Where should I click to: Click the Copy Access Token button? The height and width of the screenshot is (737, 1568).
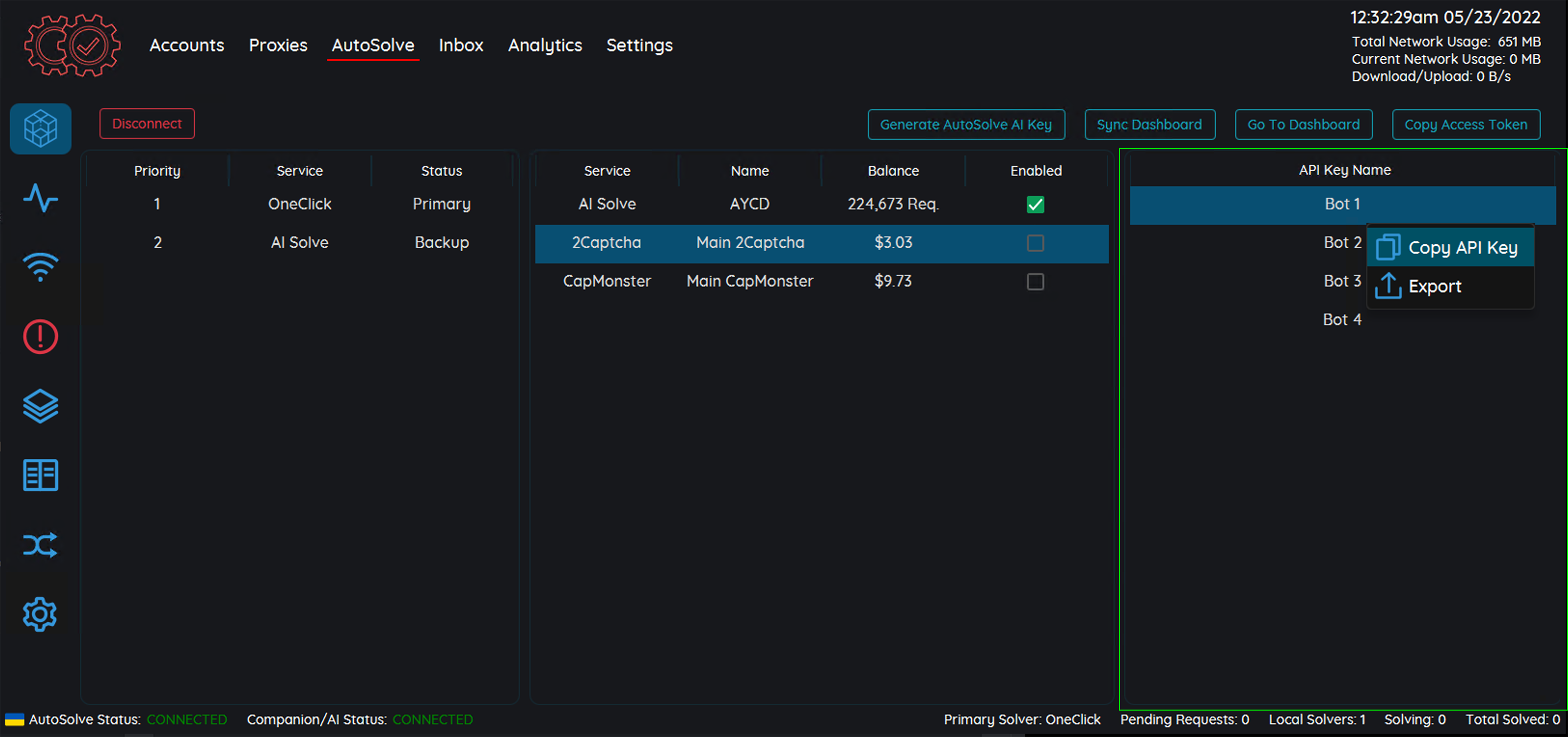point(1466,124)
